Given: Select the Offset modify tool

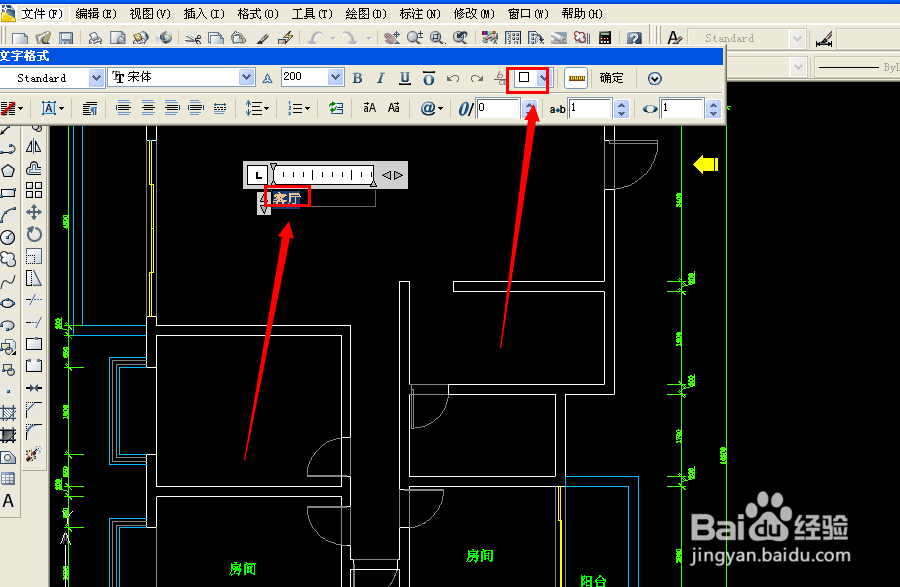Looking at the screenshot, I should click(34, 169).
